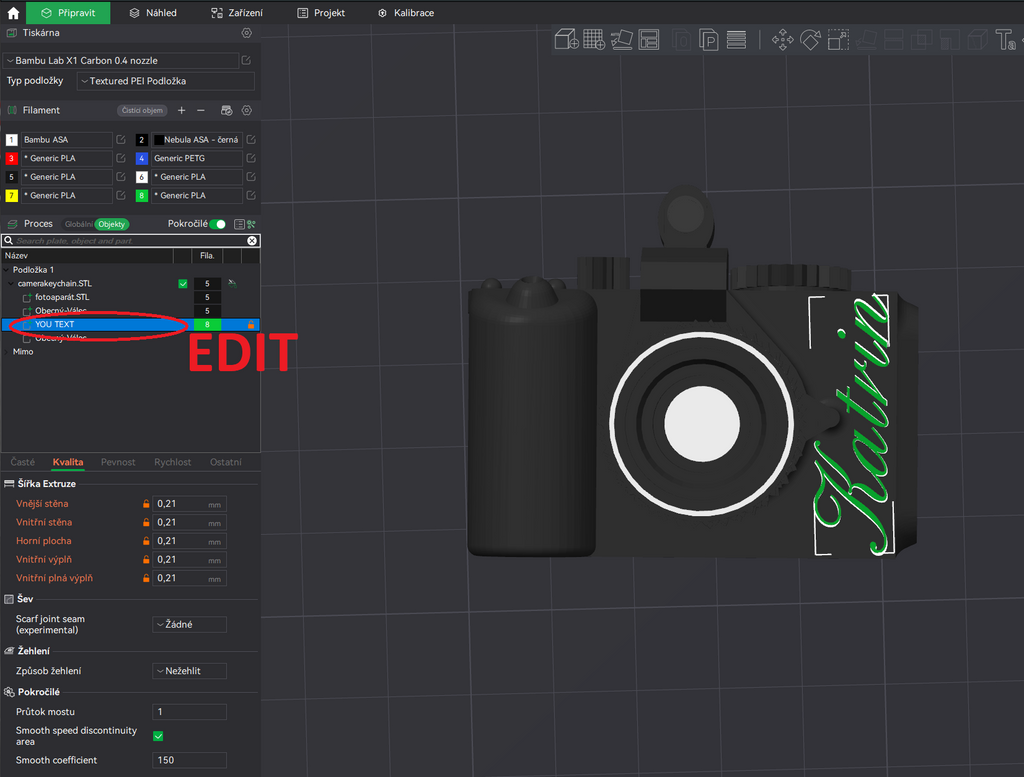Click the Auto orient icon
1024x777 pixels.
click(x=622, y=40)
